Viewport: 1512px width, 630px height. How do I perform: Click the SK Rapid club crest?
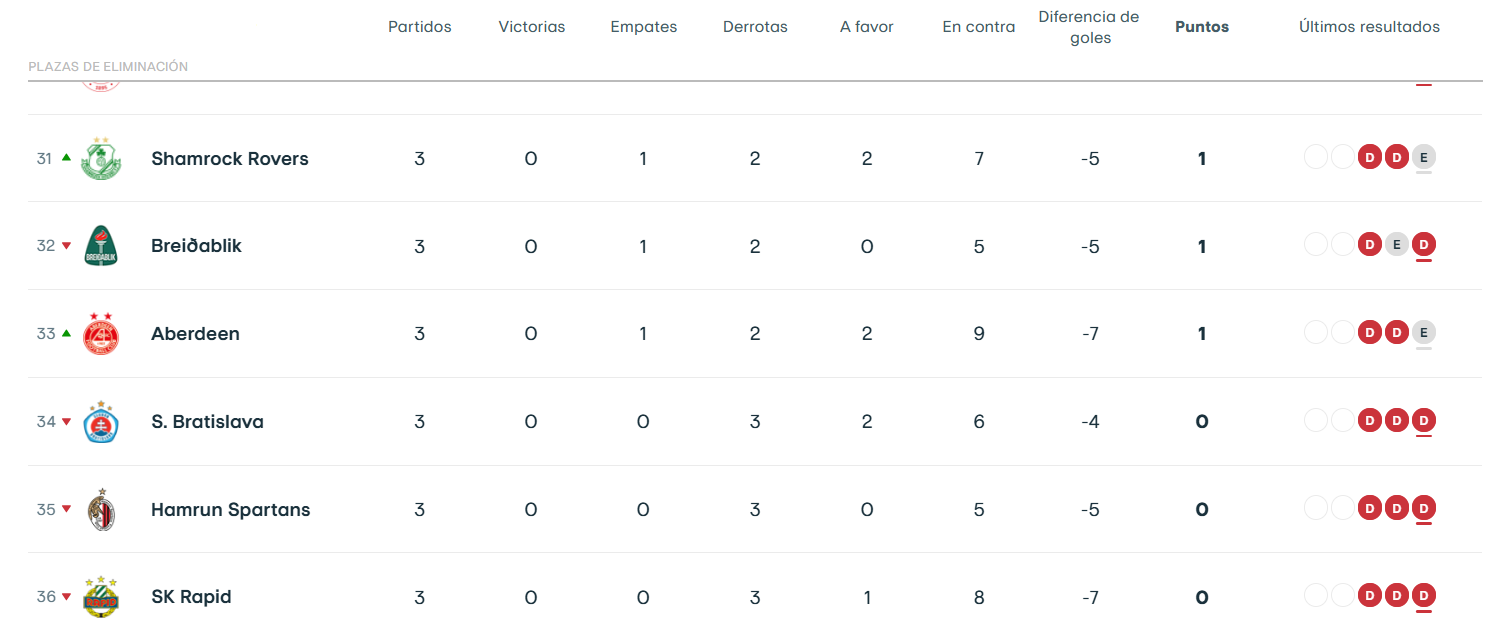(x=101, y=597)
